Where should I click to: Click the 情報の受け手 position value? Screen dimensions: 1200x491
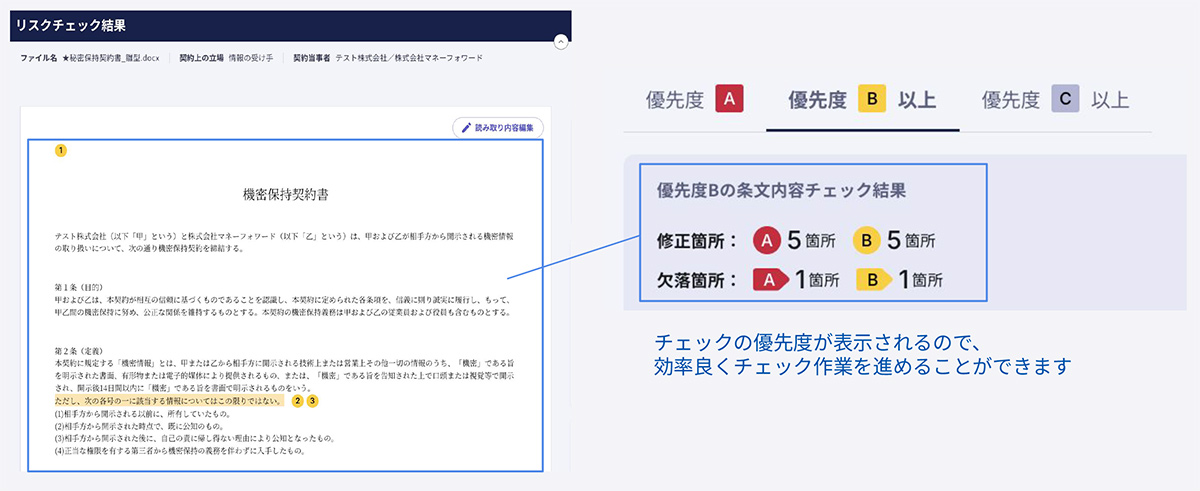(x=250, y=58)
